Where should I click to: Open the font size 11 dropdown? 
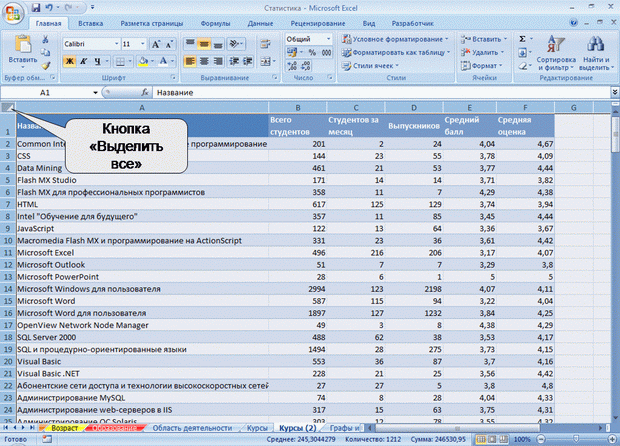[x=143, y=44]
